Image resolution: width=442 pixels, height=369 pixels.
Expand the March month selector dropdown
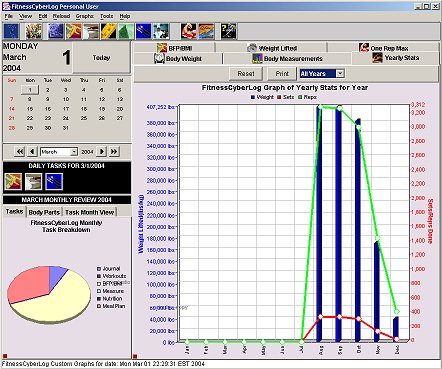[59, 152]
